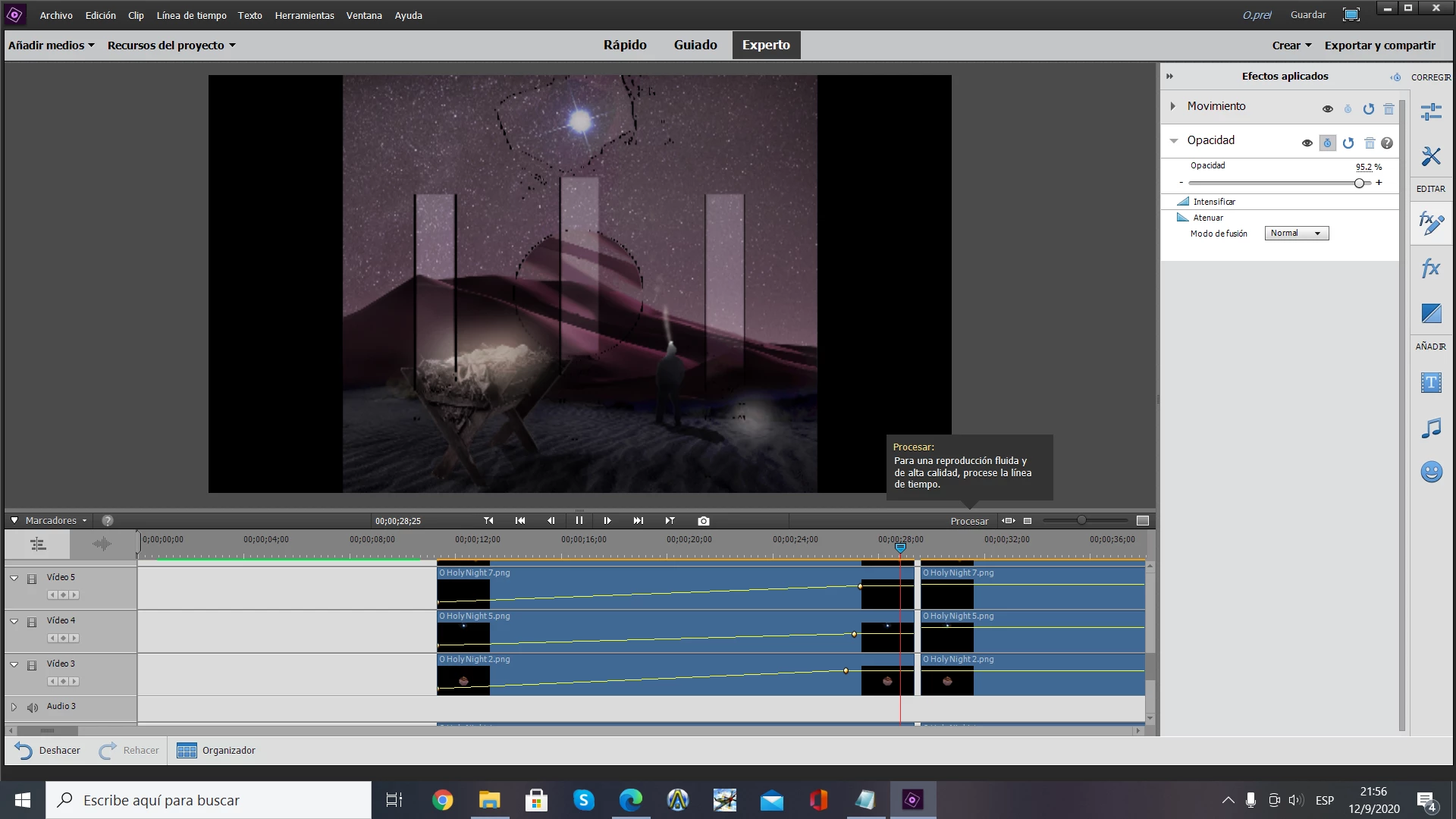Click the Procesar button
This screenshot has height=819, width=1456.
tap(969, 521)
